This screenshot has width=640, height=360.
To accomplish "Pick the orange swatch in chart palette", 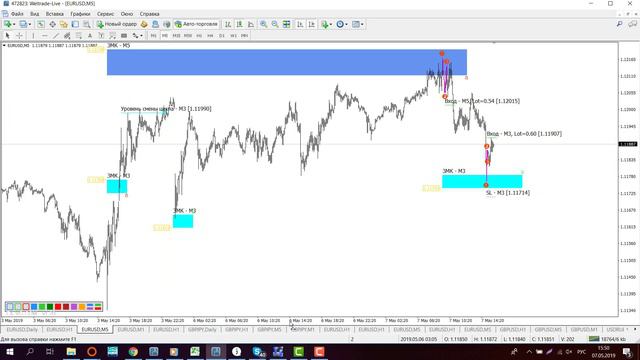I will (82, 307).
